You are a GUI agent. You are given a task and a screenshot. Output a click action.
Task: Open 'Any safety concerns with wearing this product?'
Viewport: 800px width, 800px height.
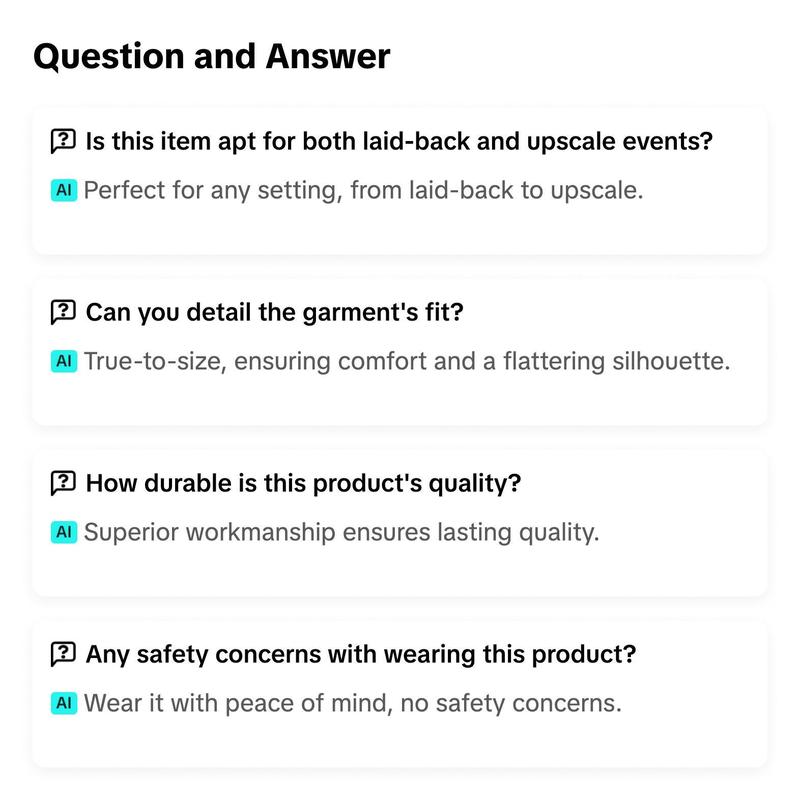361,654
